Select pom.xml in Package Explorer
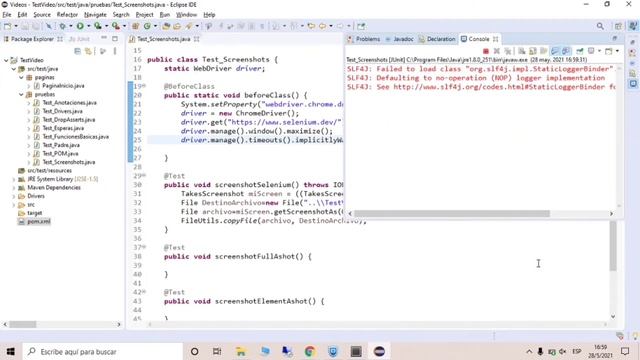Viewport: 640px width, 360px height. 39,222
